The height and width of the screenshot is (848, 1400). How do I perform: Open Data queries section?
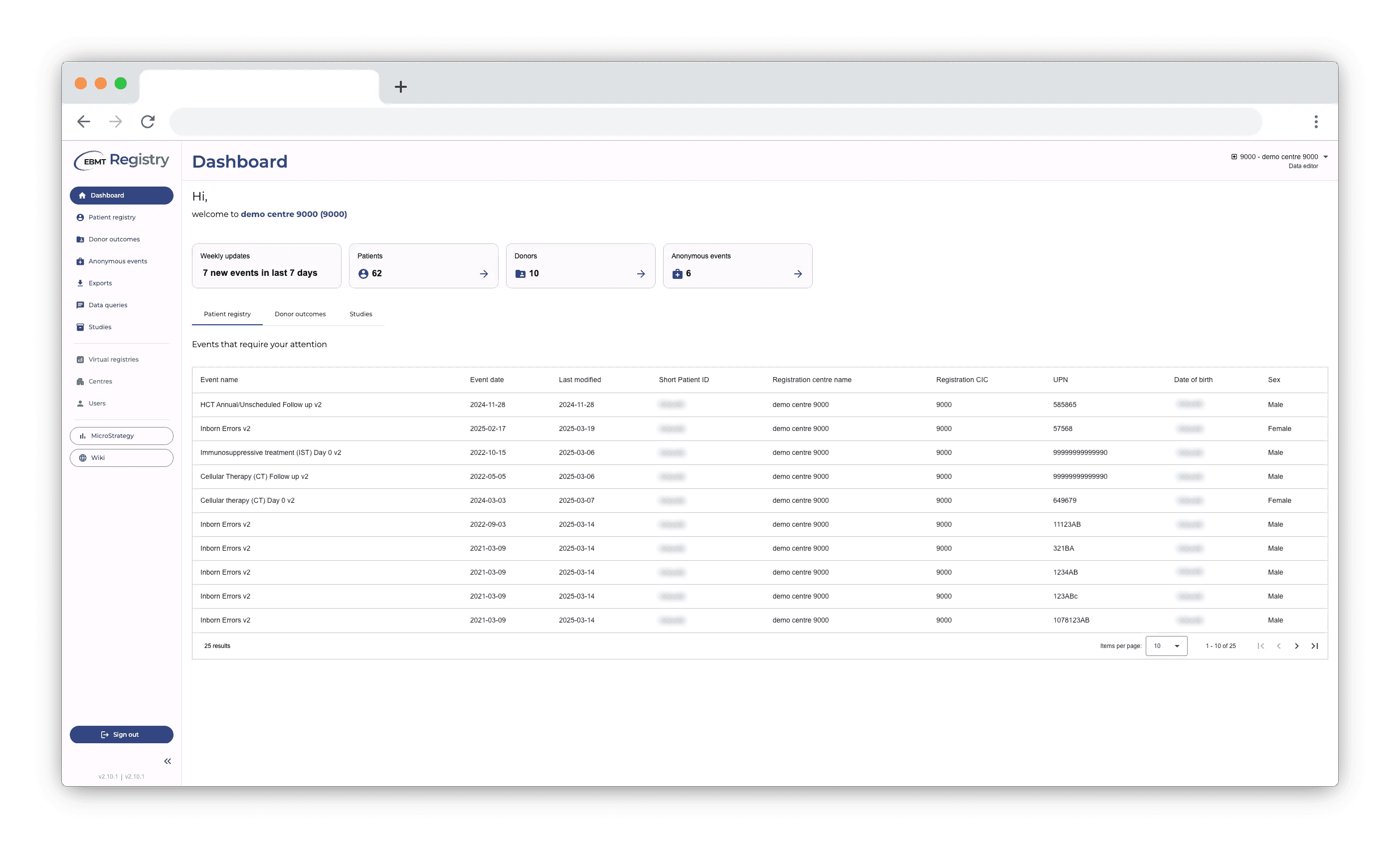pyautogui.click(x=107, y=305)
